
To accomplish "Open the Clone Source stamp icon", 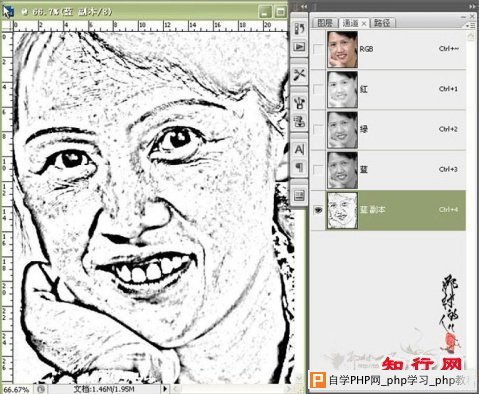I will point(299,121).
